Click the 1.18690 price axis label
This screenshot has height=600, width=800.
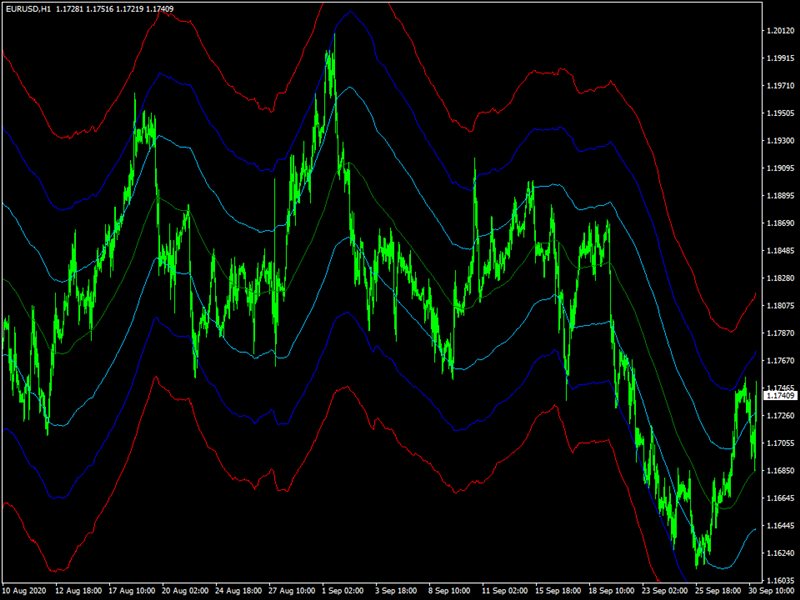point(781,223)
